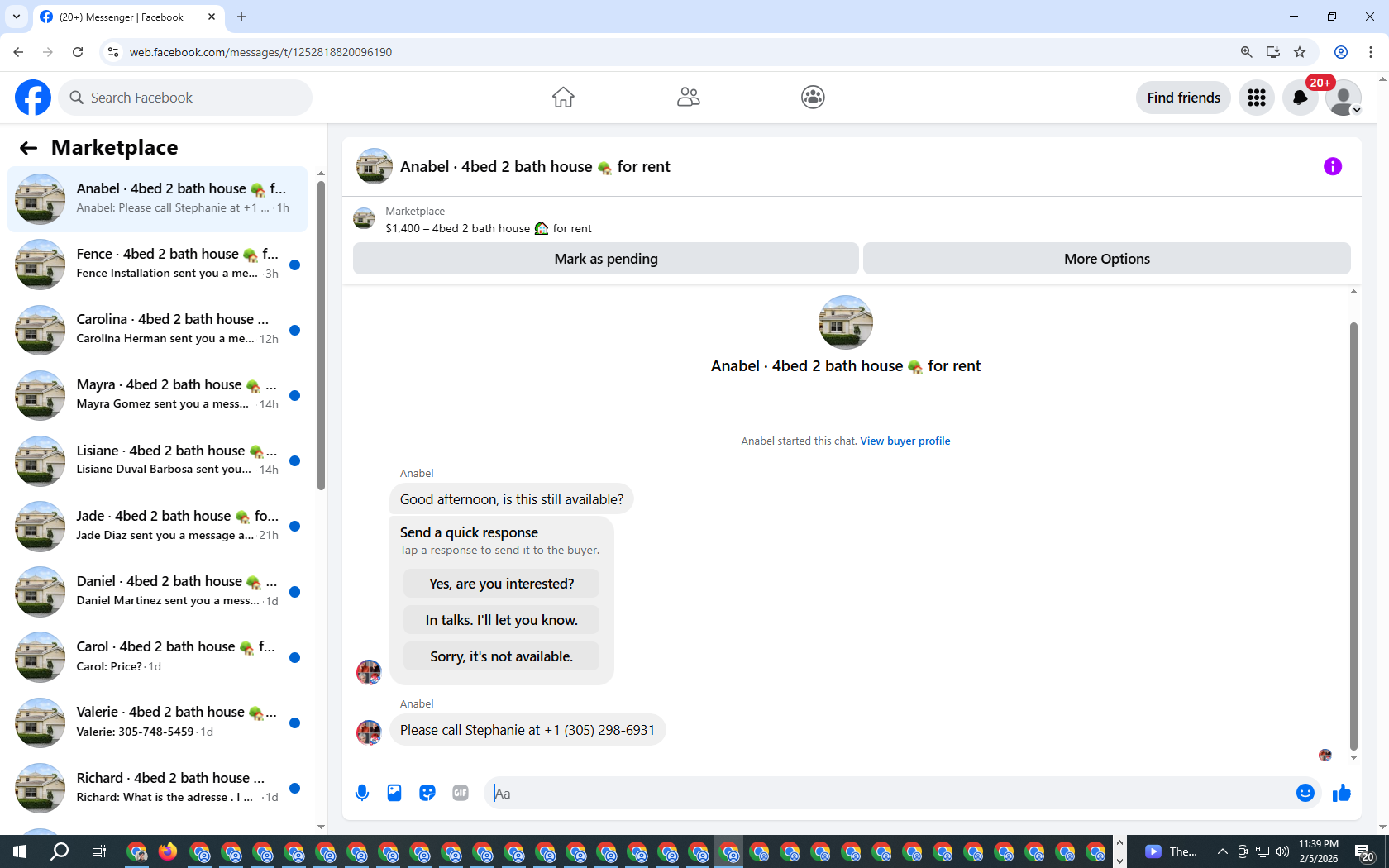This screenshot has height=868, width=1389.
Task: Open the Facebook logo home link
Action: tap(33, 98)
